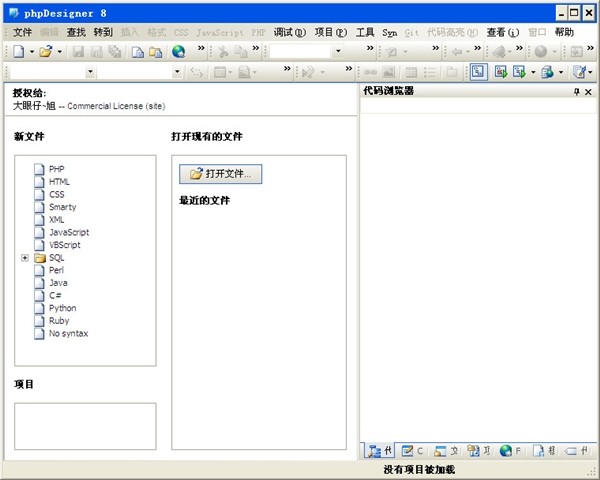The image size is (600, 480).
Task: Click the bullet list icon in lower toolbar
Action: point(430,72)
